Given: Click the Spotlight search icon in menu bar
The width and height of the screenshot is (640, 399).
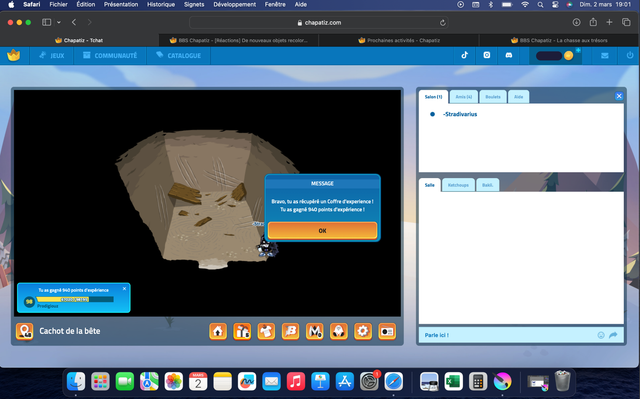Looking at the screenshot, I should 540,4.
